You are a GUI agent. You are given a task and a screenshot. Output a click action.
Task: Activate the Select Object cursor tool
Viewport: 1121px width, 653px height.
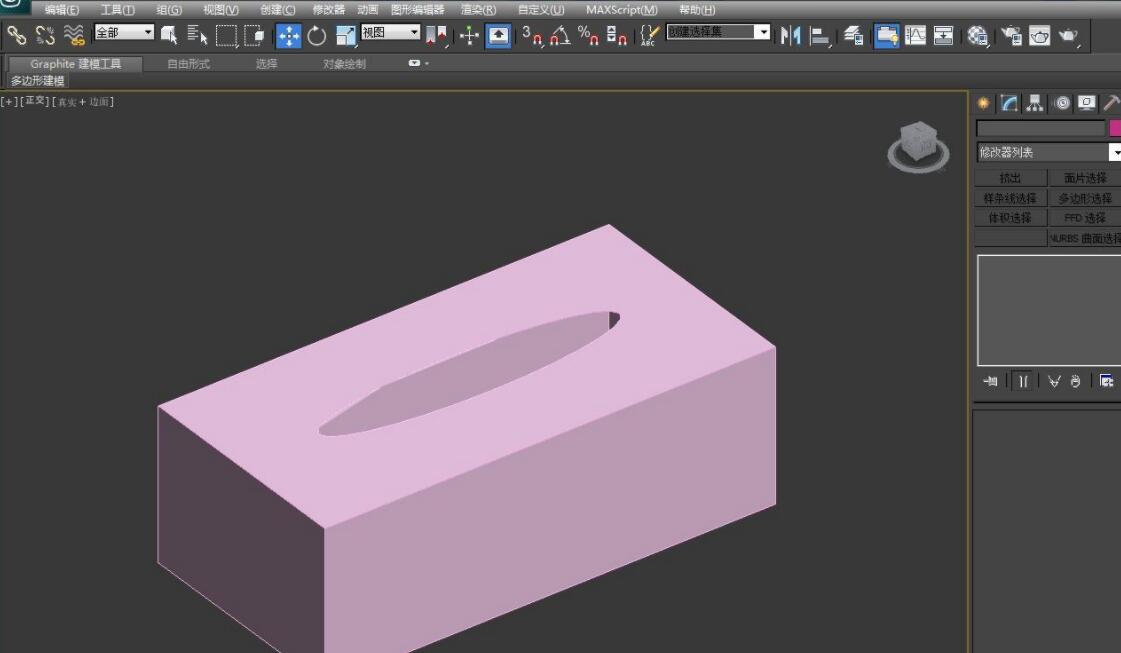tap(169, 35)
